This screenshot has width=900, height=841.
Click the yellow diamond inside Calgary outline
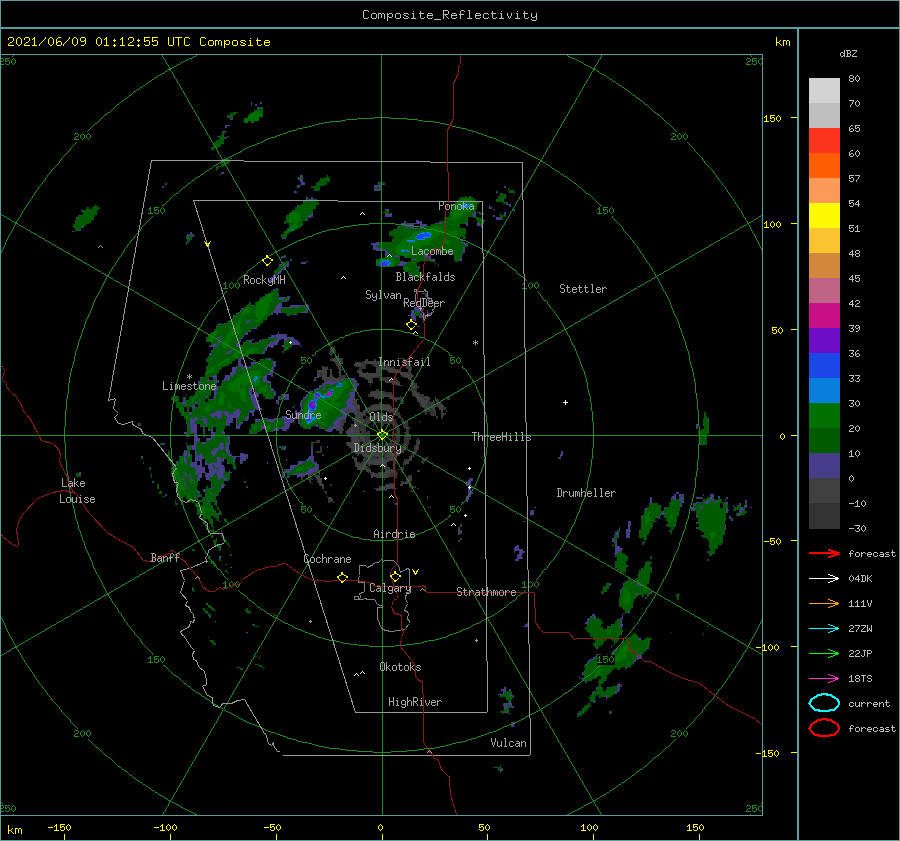tap(395, 576)
